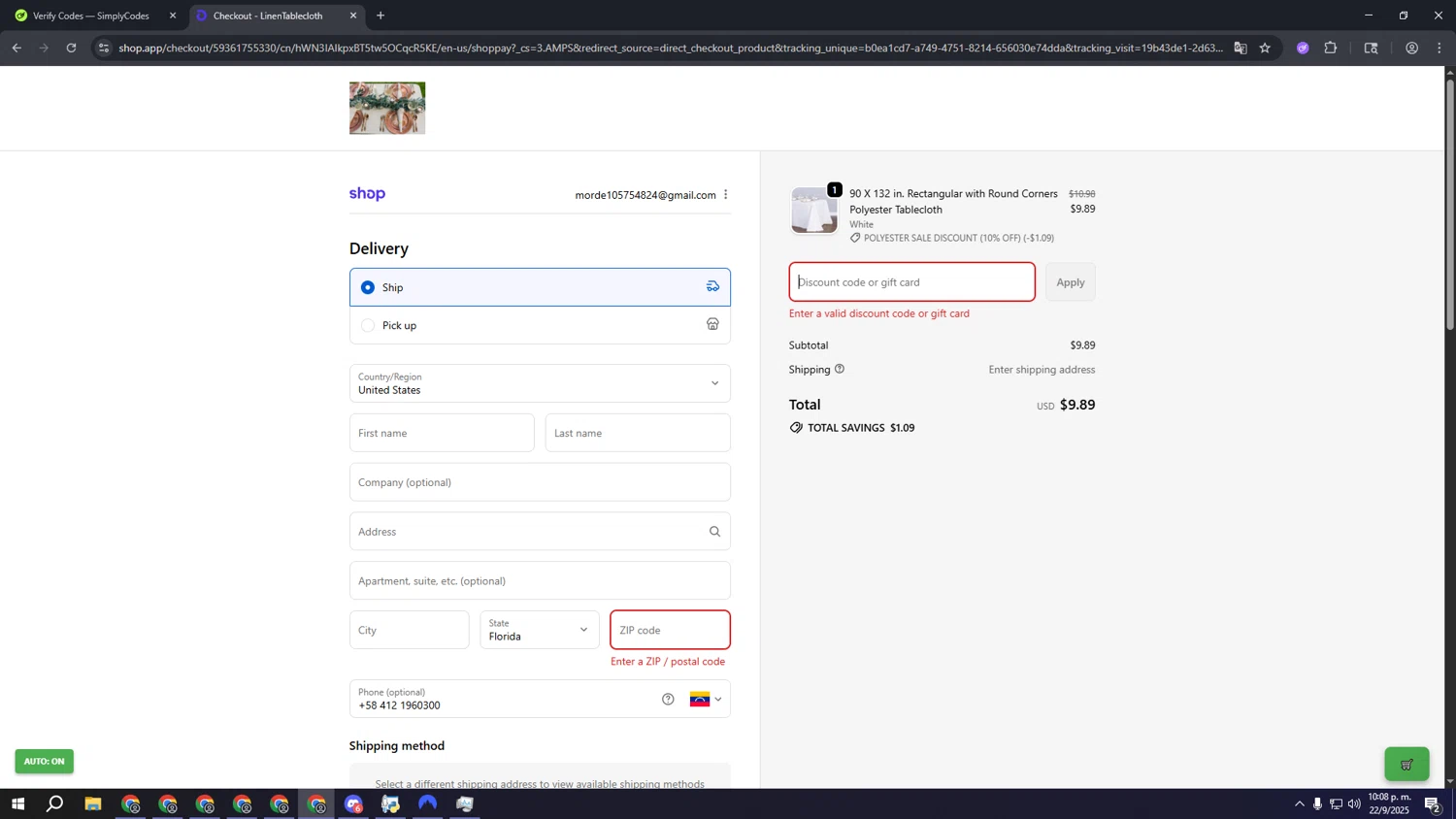Click the Apply discount button
This screenshot has height=819, width=1456.
point(1070,282)
